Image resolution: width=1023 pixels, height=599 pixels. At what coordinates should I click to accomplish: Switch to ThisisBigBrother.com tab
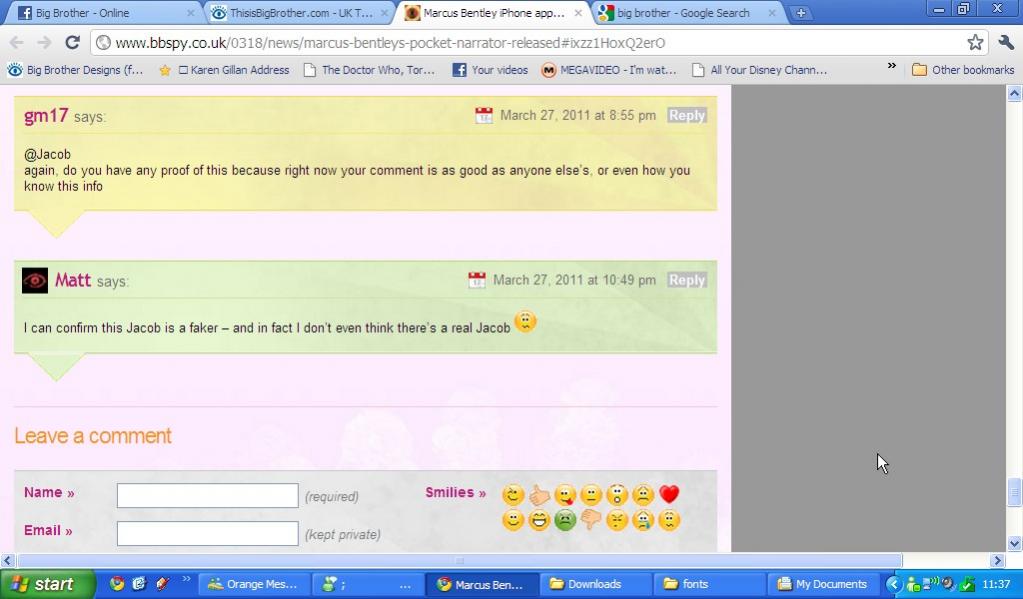(x=300, y=13)
